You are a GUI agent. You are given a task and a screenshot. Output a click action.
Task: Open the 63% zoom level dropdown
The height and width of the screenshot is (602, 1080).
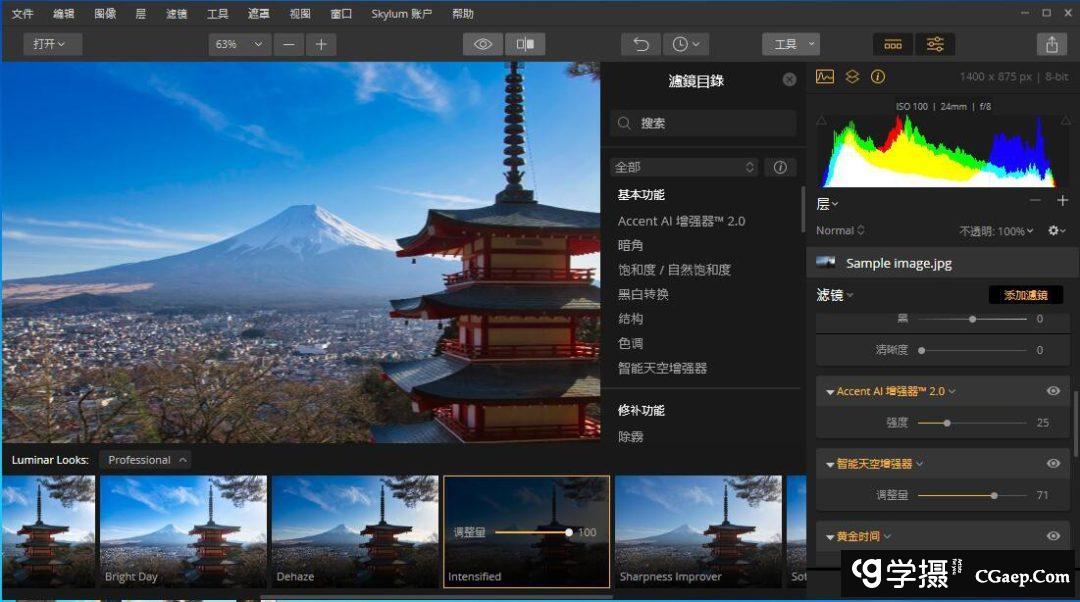tap(240, 44)
